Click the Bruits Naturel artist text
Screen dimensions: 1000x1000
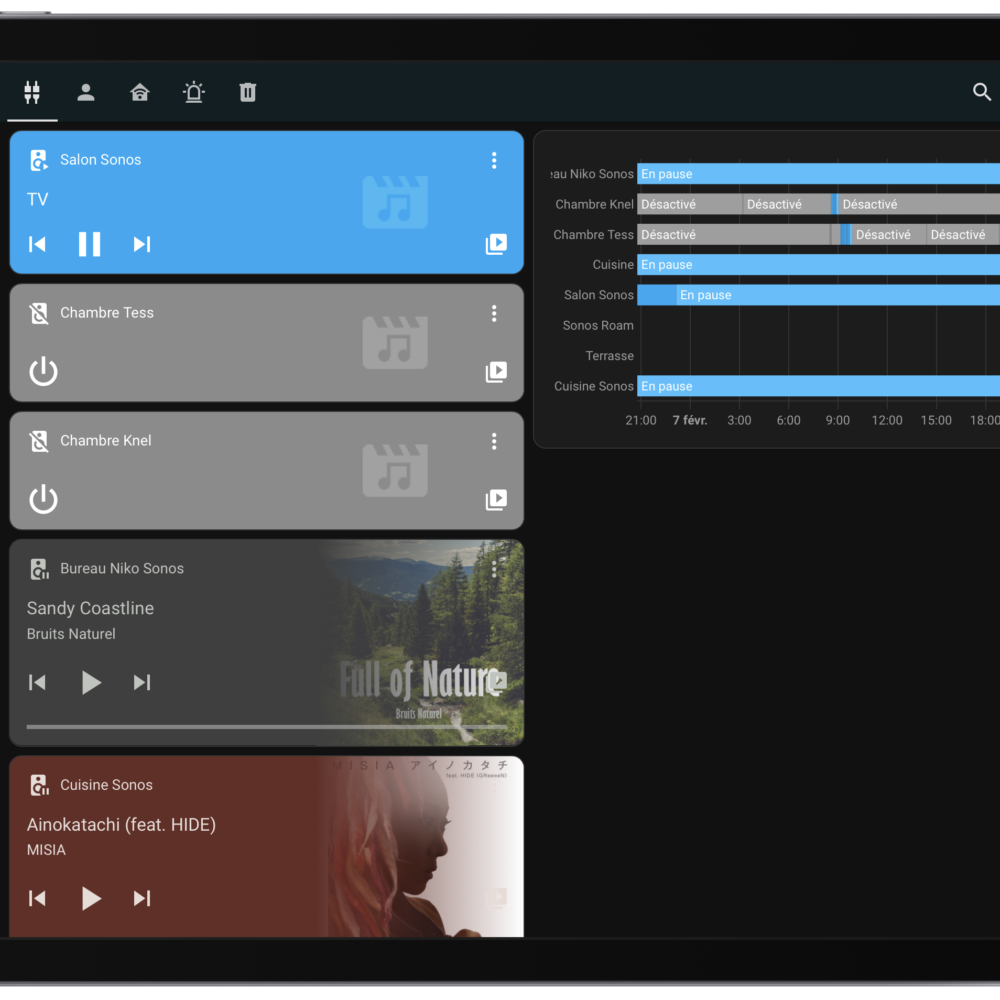click(71, 634)
